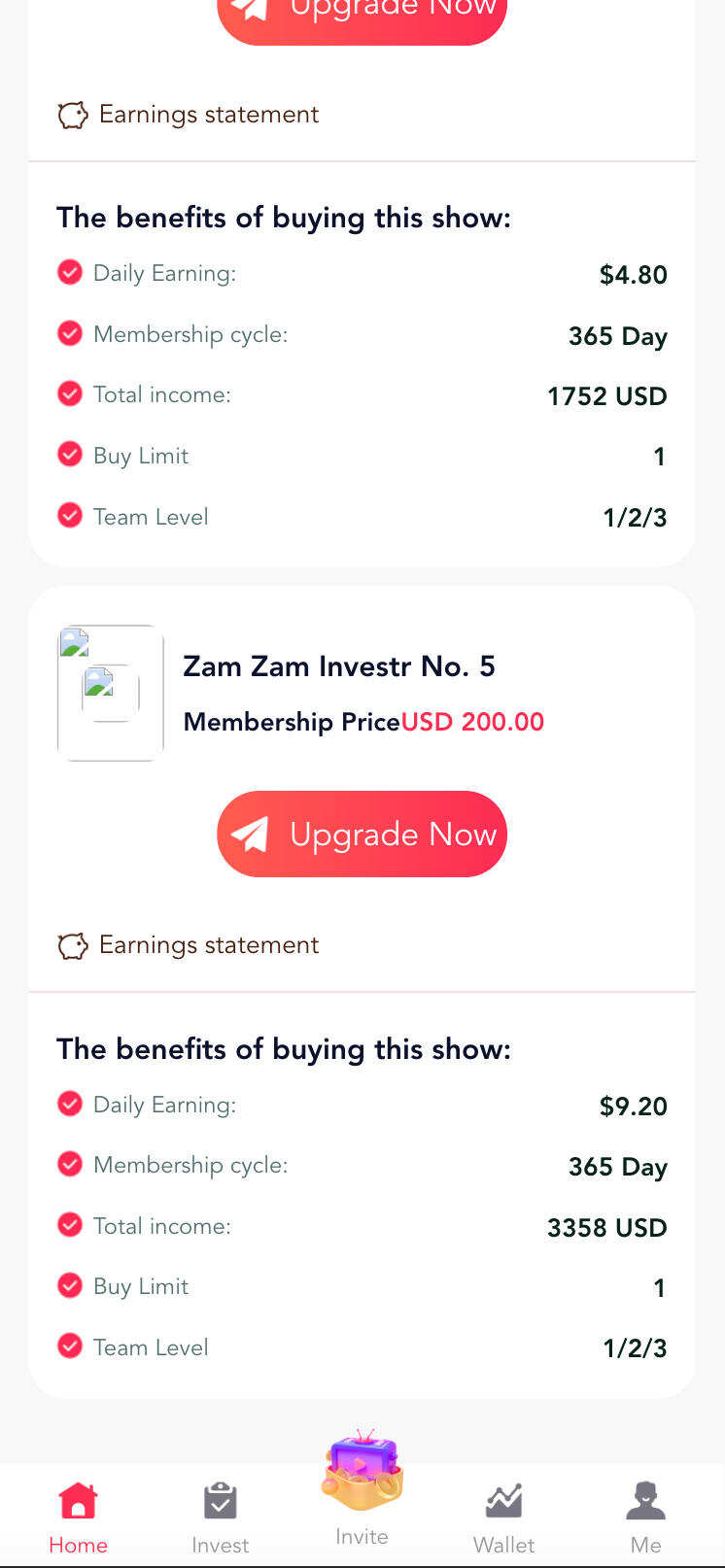725x1568 pixels.
Task: Open the first Earnings statement link
Action: (x=207, y=114)
